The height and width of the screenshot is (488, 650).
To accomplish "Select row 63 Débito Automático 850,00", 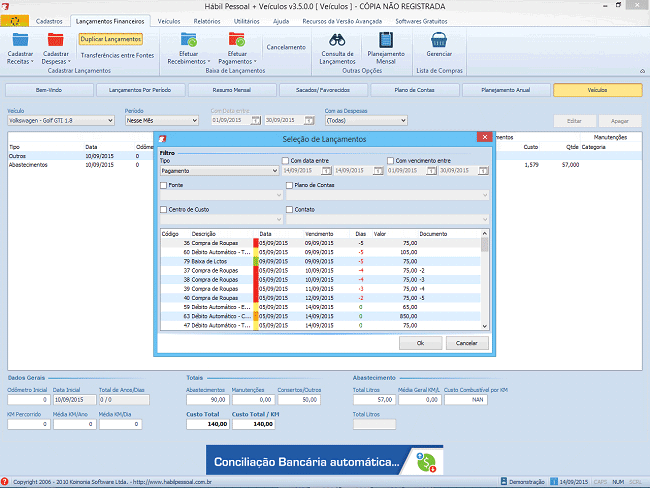I will coord(320,316).
